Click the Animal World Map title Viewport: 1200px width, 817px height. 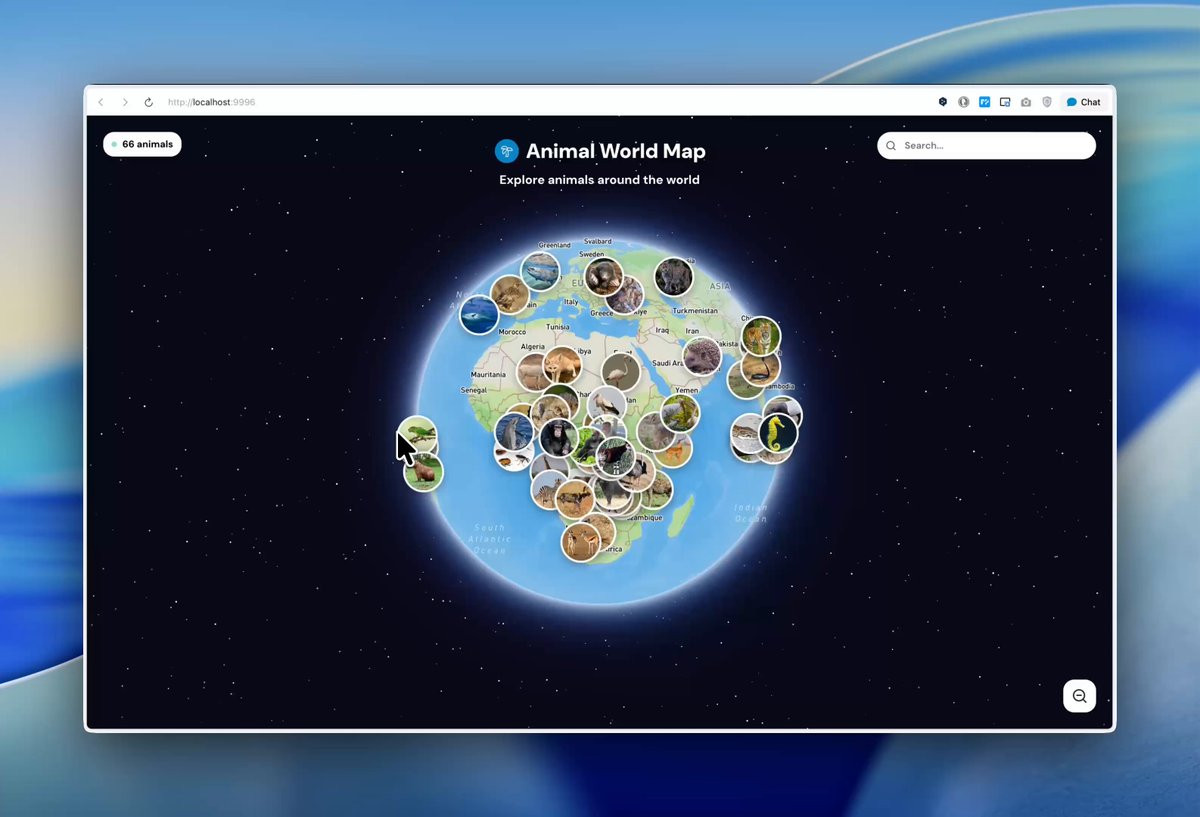(616, 151)
